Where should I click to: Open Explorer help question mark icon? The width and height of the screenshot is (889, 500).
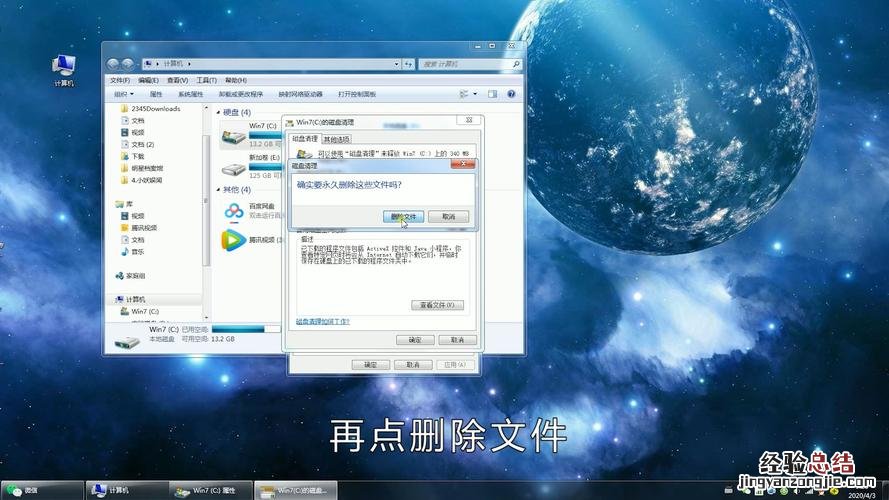[511, 94]
